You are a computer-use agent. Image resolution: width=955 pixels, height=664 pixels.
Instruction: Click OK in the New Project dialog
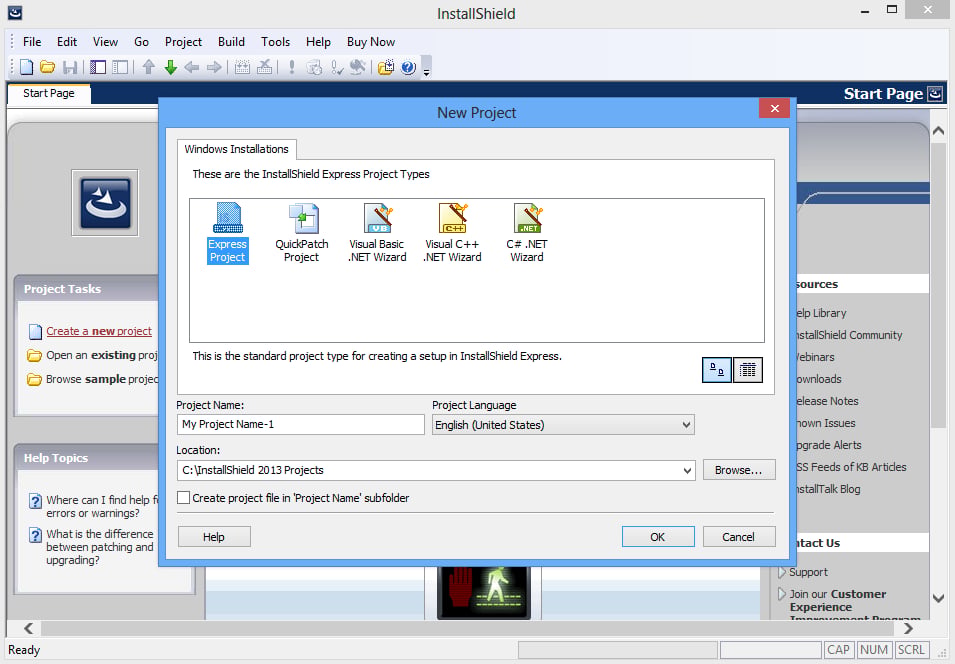pos(658,537)
